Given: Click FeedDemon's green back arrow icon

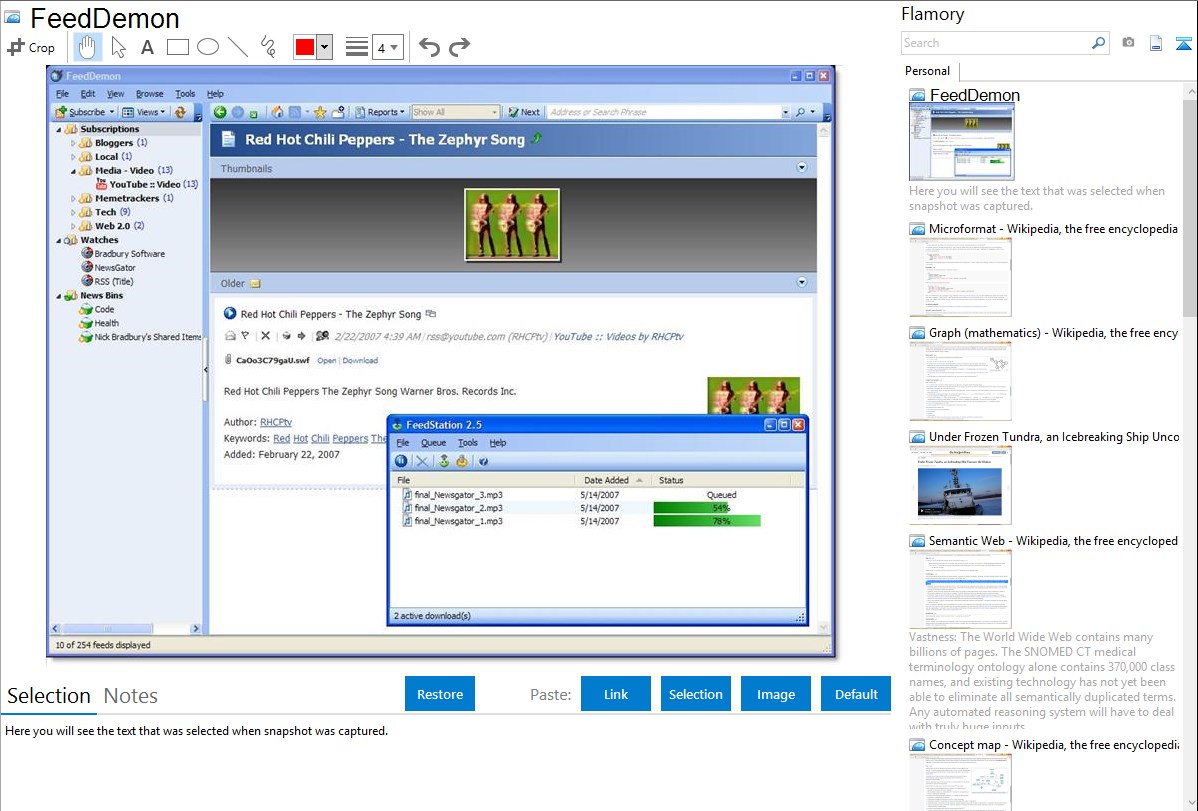Looking at the screenshot, I should click(x=220, y=112).
